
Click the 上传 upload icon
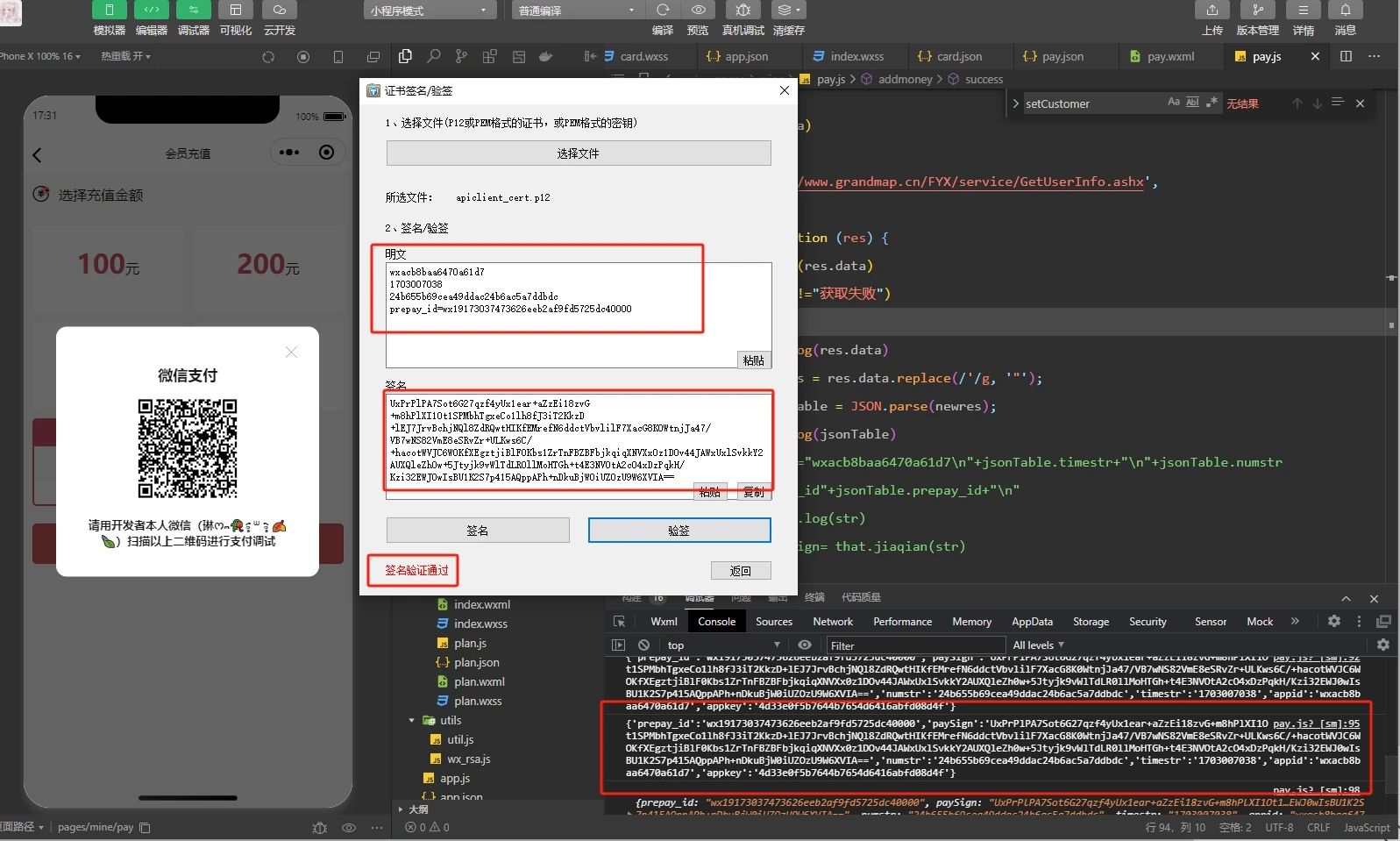point(1212,11)
